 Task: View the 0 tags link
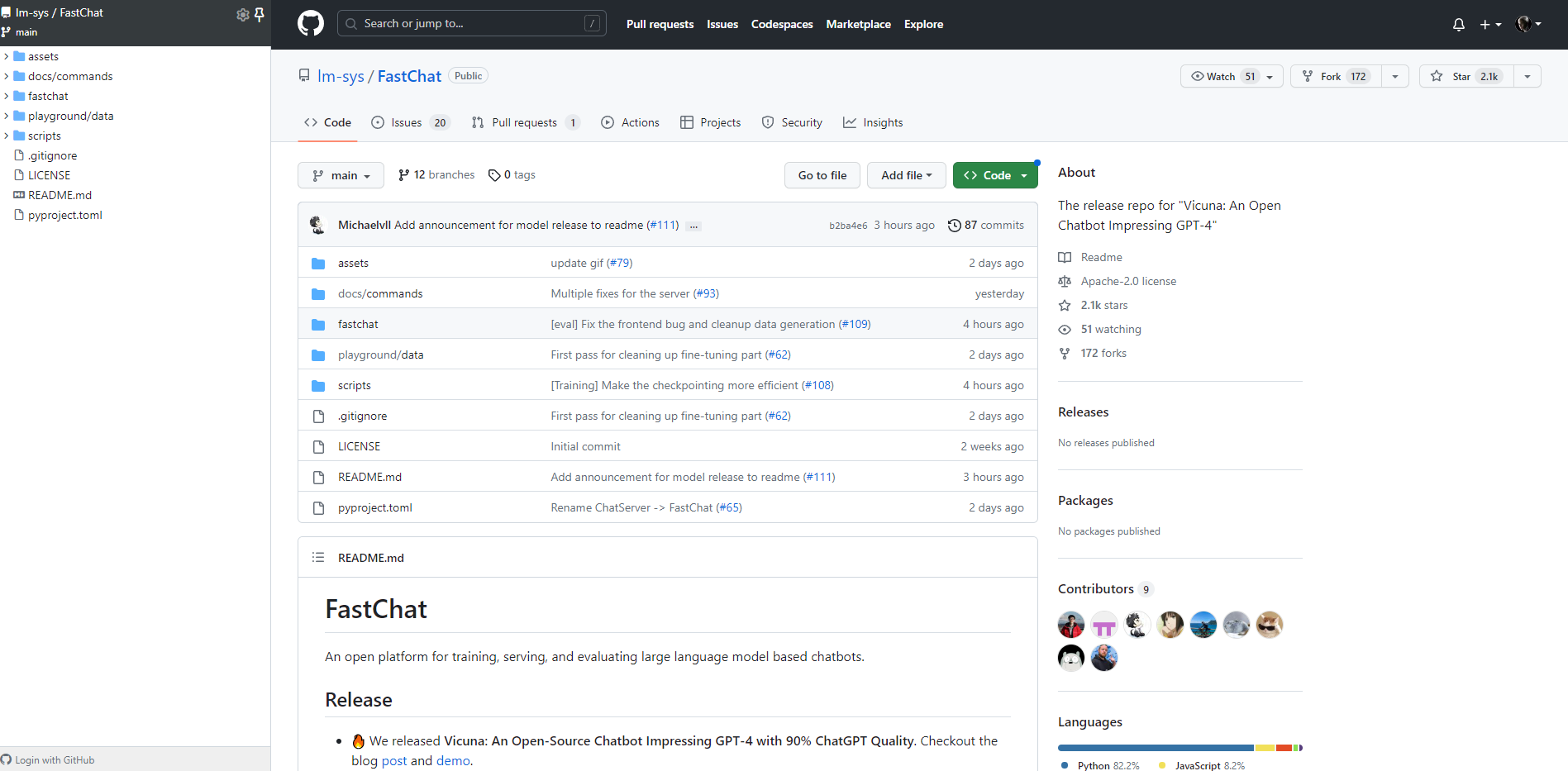(512, 175)
